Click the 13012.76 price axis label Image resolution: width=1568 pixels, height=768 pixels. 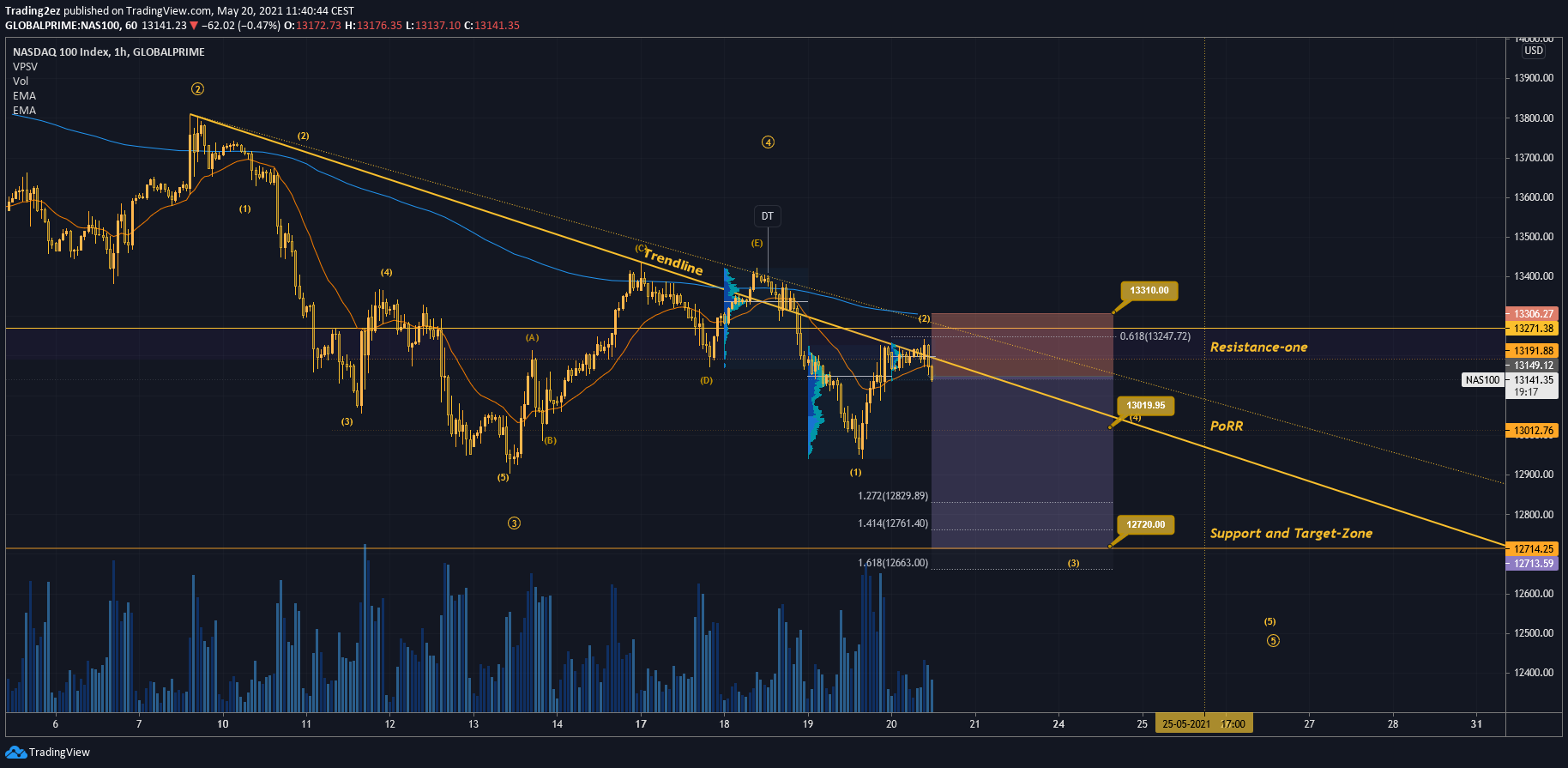(x=1533, y=431)
